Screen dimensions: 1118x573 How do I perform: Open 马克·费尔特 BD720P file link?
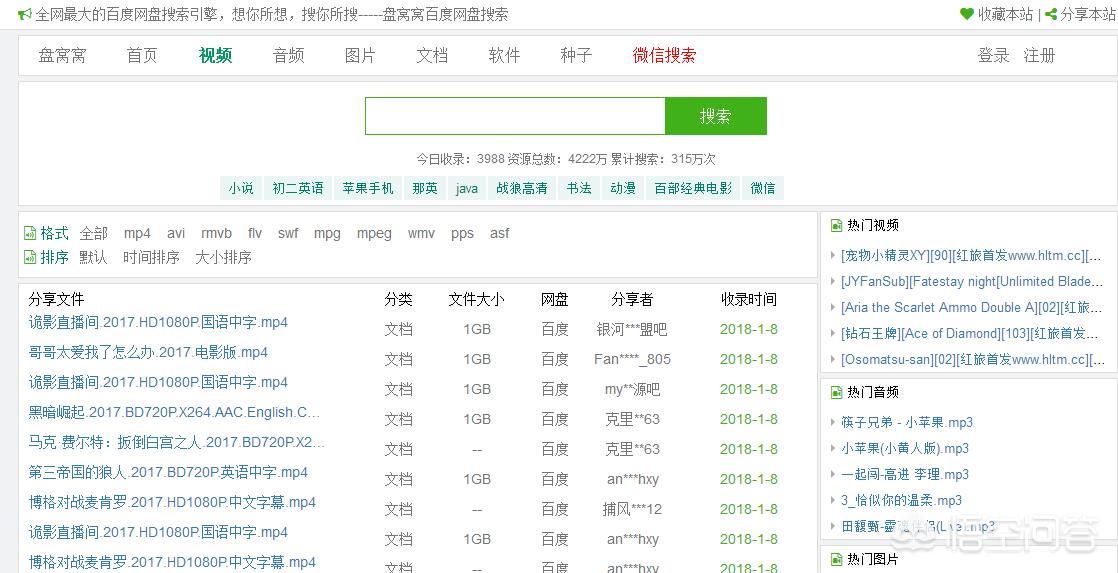177,443
